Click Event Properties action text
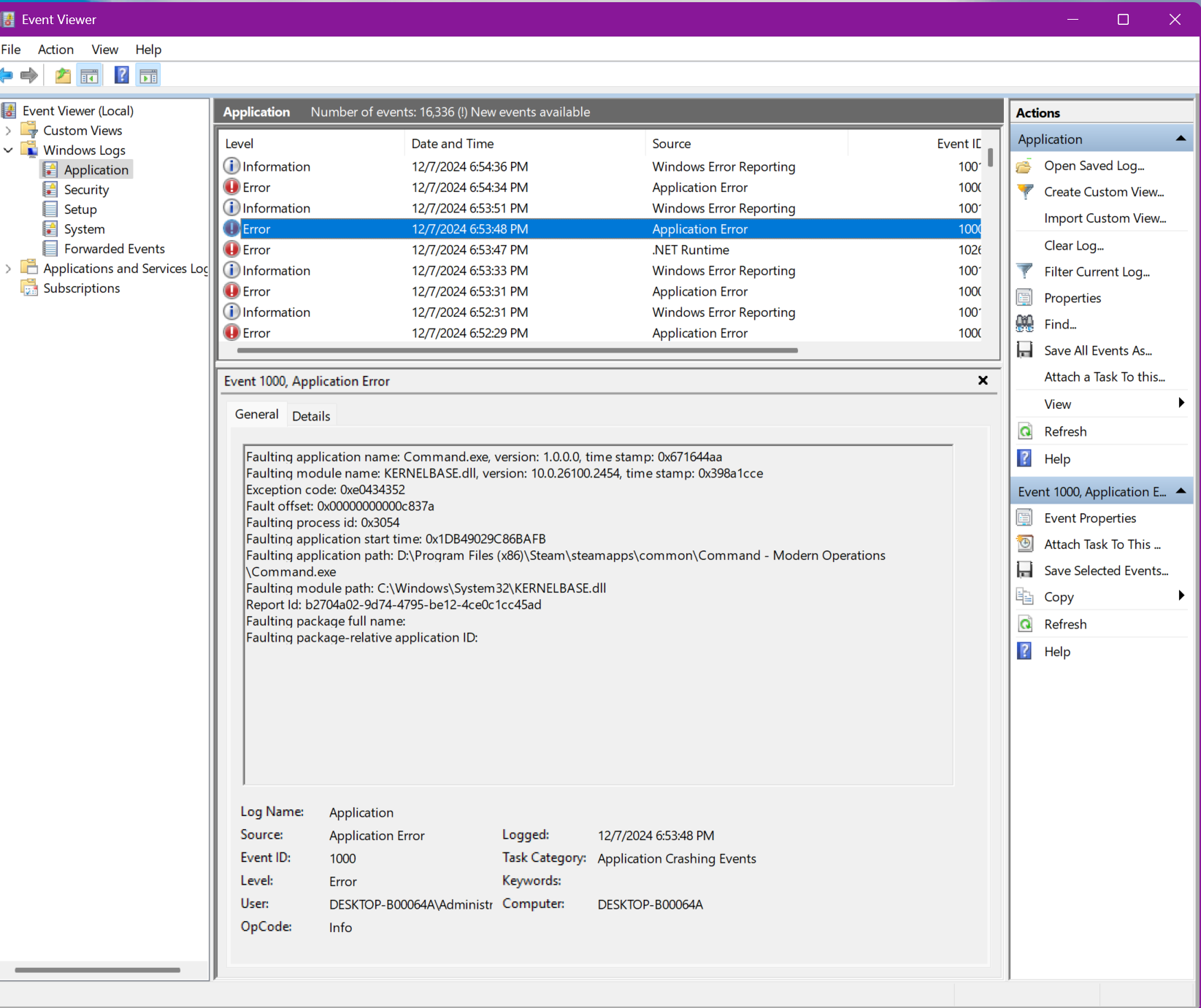 [1090, 518]
